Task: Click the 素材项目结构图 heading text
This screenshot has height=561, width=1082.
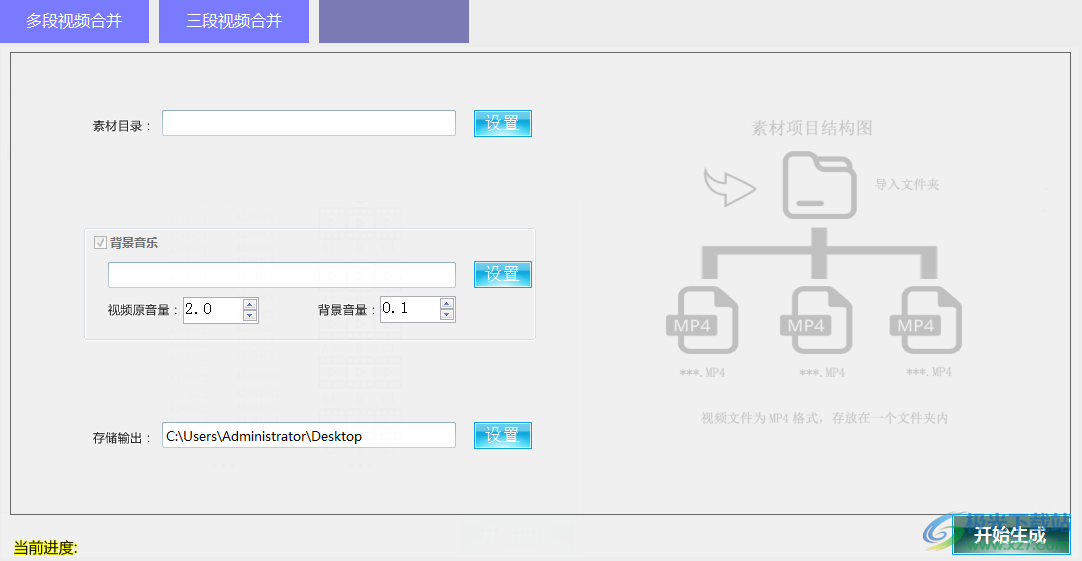Action: click(812, 128)
